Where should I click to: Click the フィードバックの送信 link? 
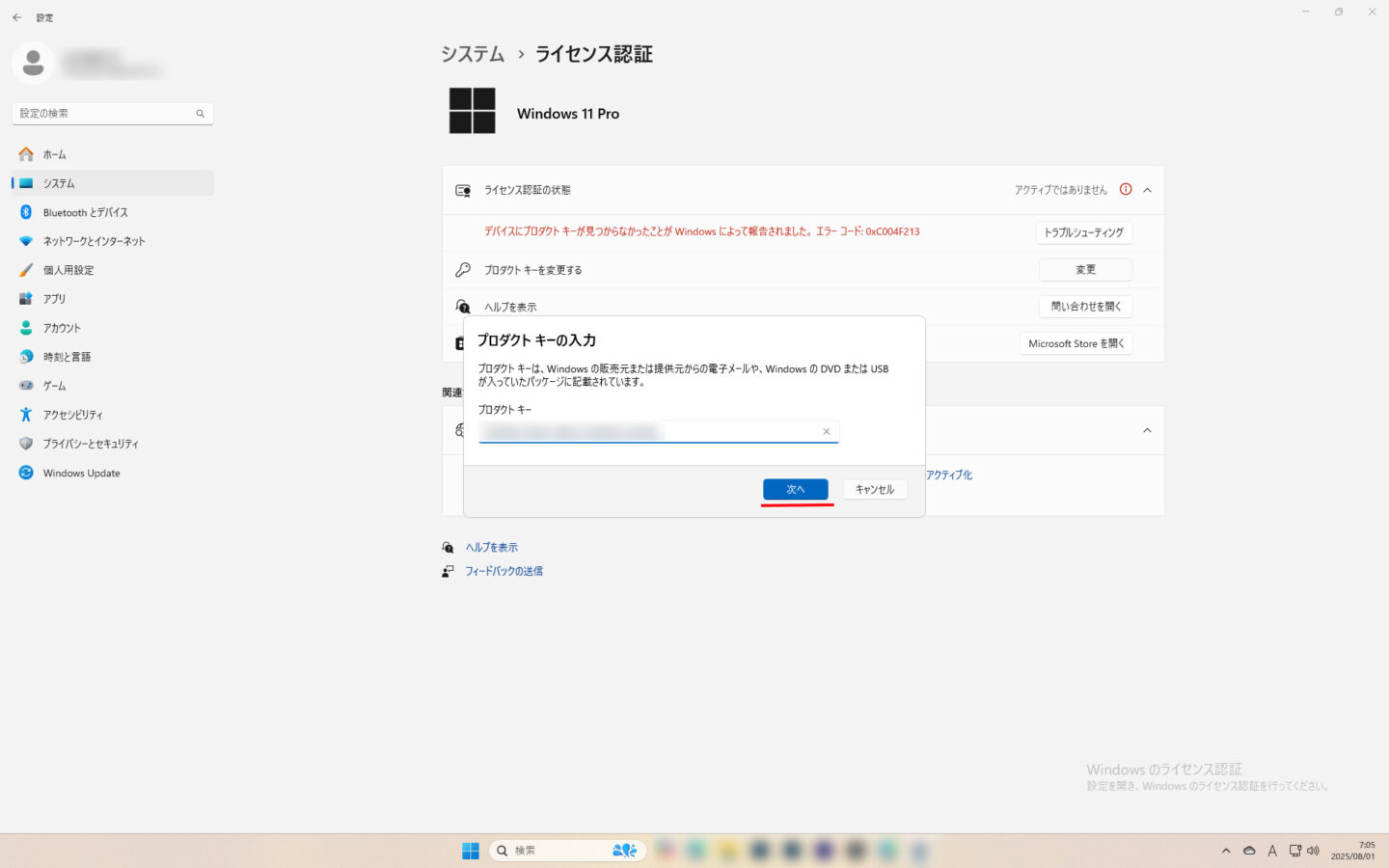coord(504,571)
